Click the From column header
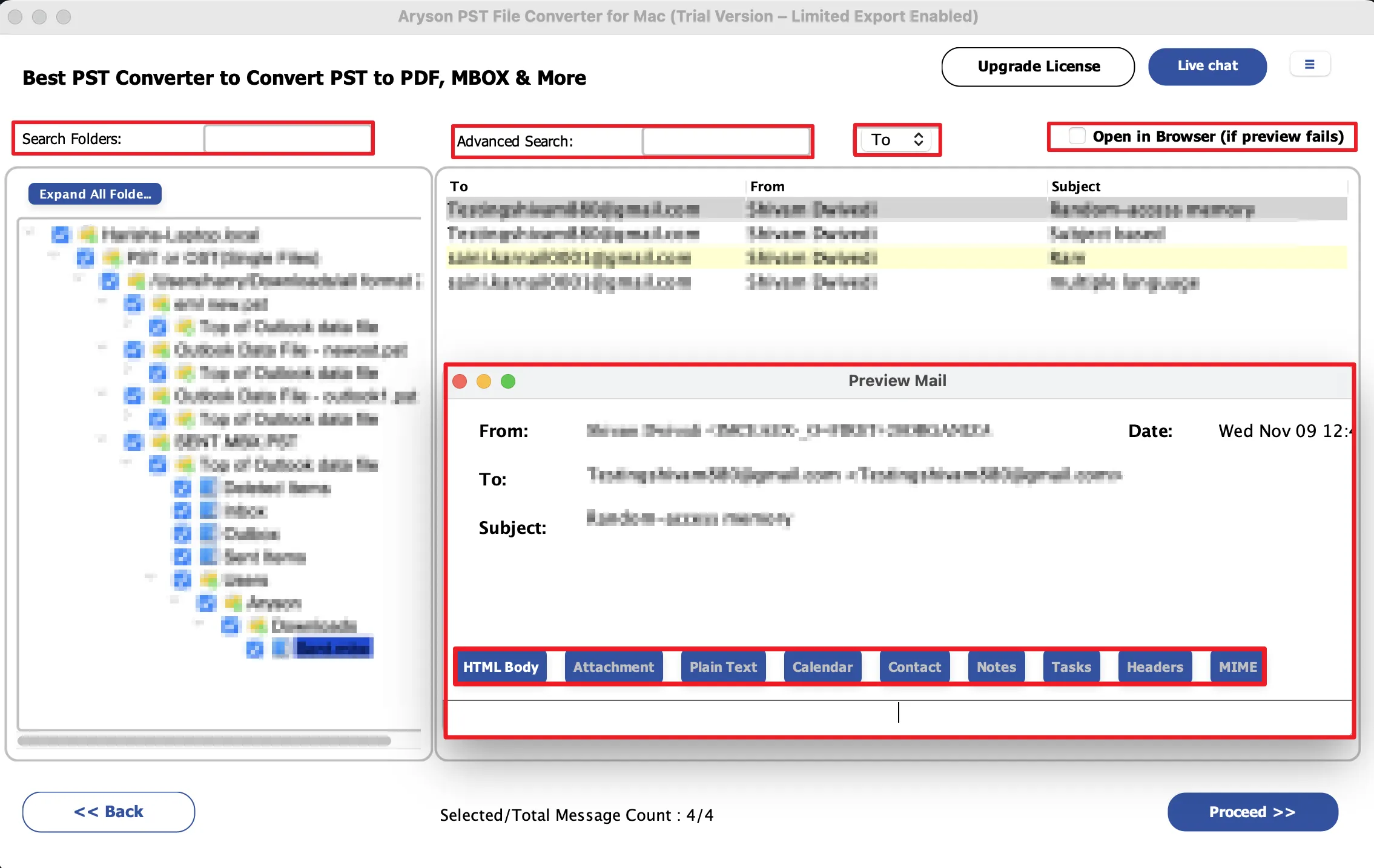This screenshot has height=868, width=1374. pyautogui.click(x=896, y=186)
